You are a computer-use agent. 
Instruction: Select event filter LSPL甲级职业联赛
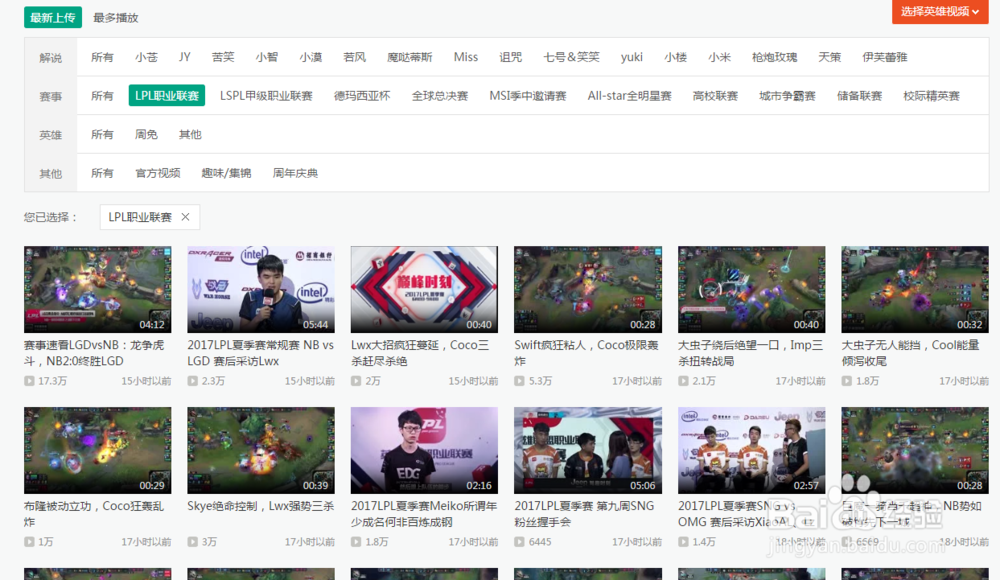pos(266,96)
